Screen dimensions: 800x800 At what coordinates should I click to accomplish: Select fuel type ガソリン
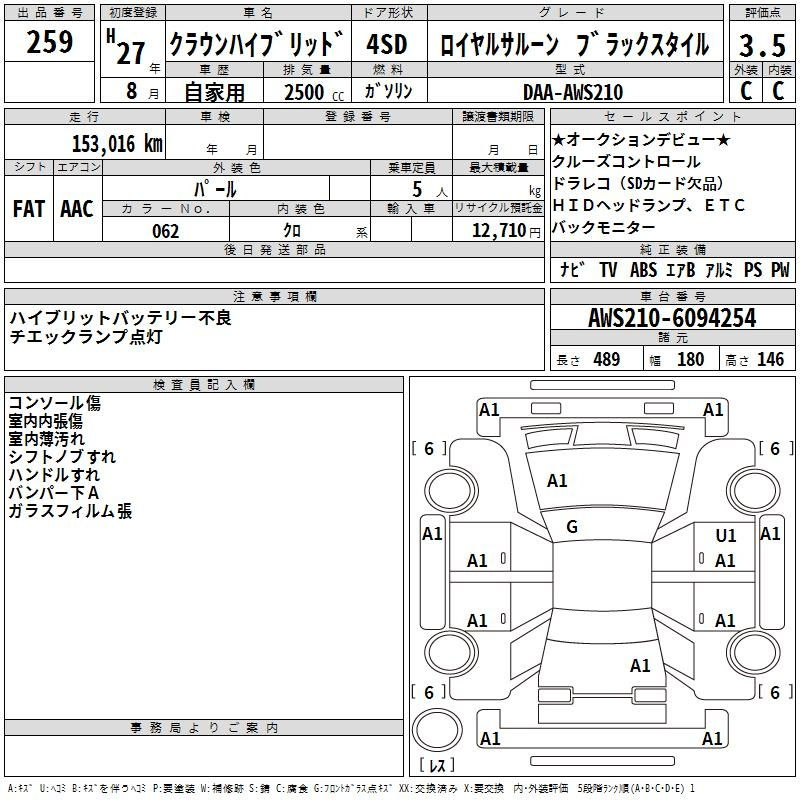[x=388, y=91]
